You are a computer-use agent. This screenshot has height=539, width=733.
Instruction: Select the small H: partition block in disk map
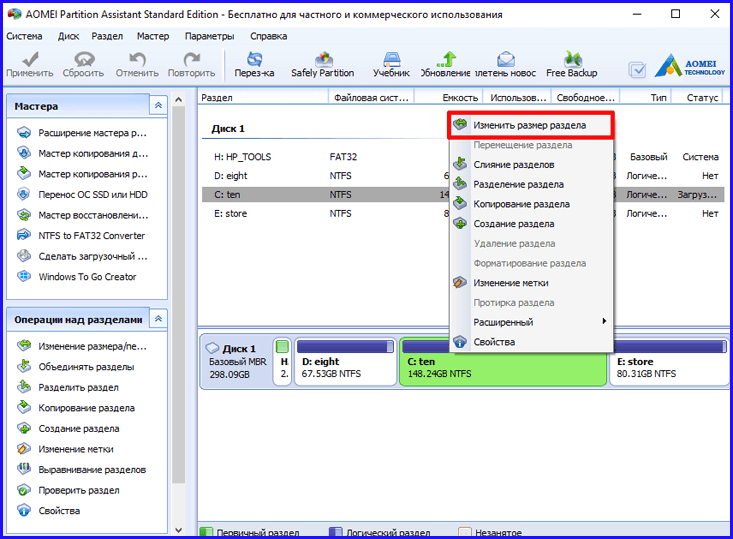click(x=282, y=362)
